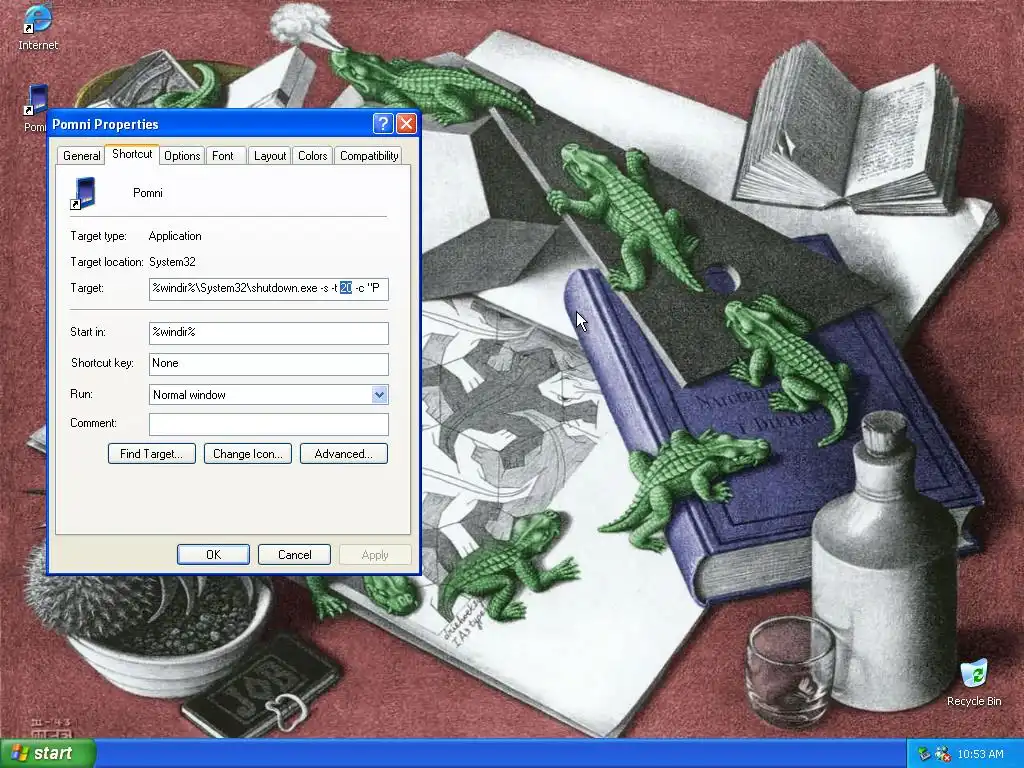
Task: Click the Pomni icon inside Properties dialog
Action: [x=84, y=193]
